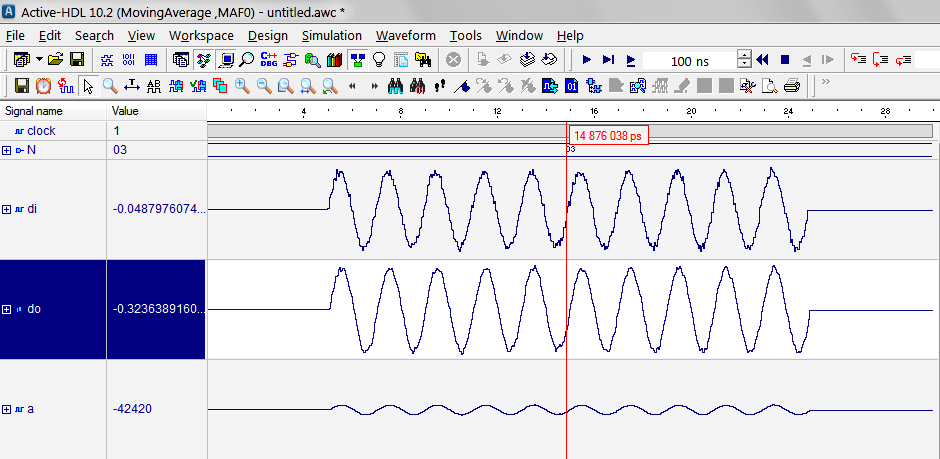Toggle the measurement mode tool

pos(132,86)
